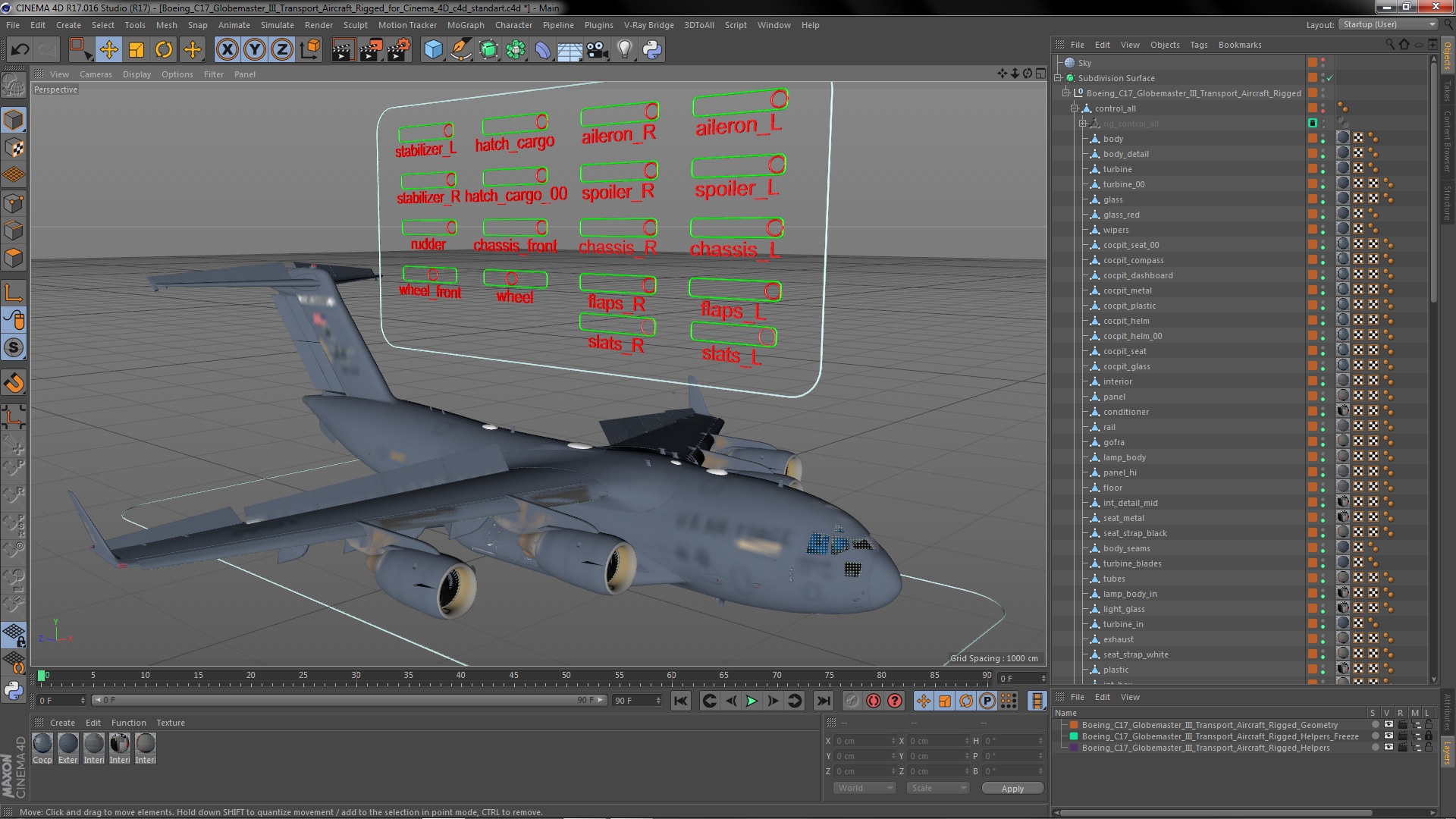Viewport: 1456px width, 819px height.
Task: Select Texture mode in left palette
Action: [14, 148]
